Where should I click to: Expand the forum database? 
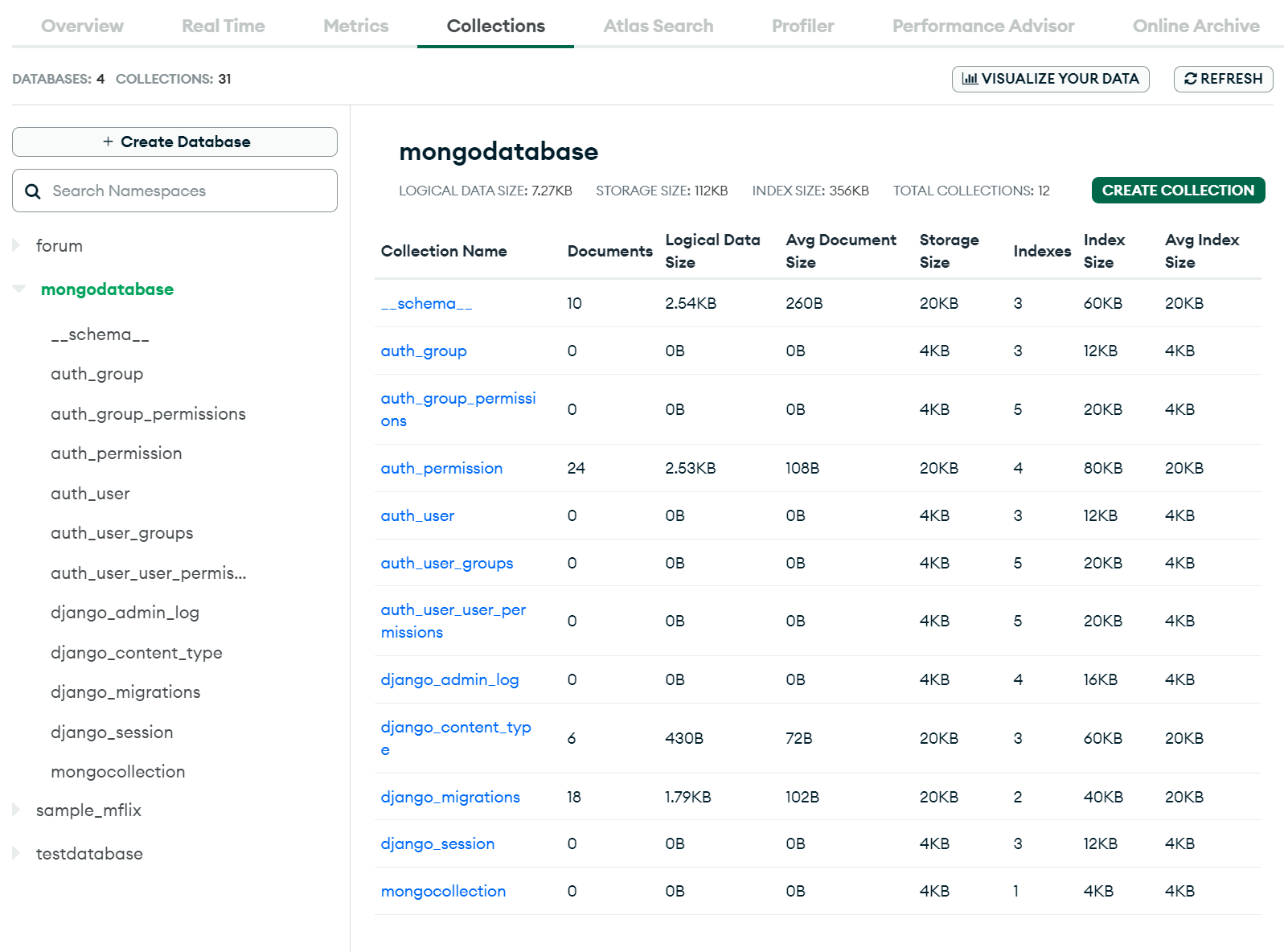tap(16, 246)
